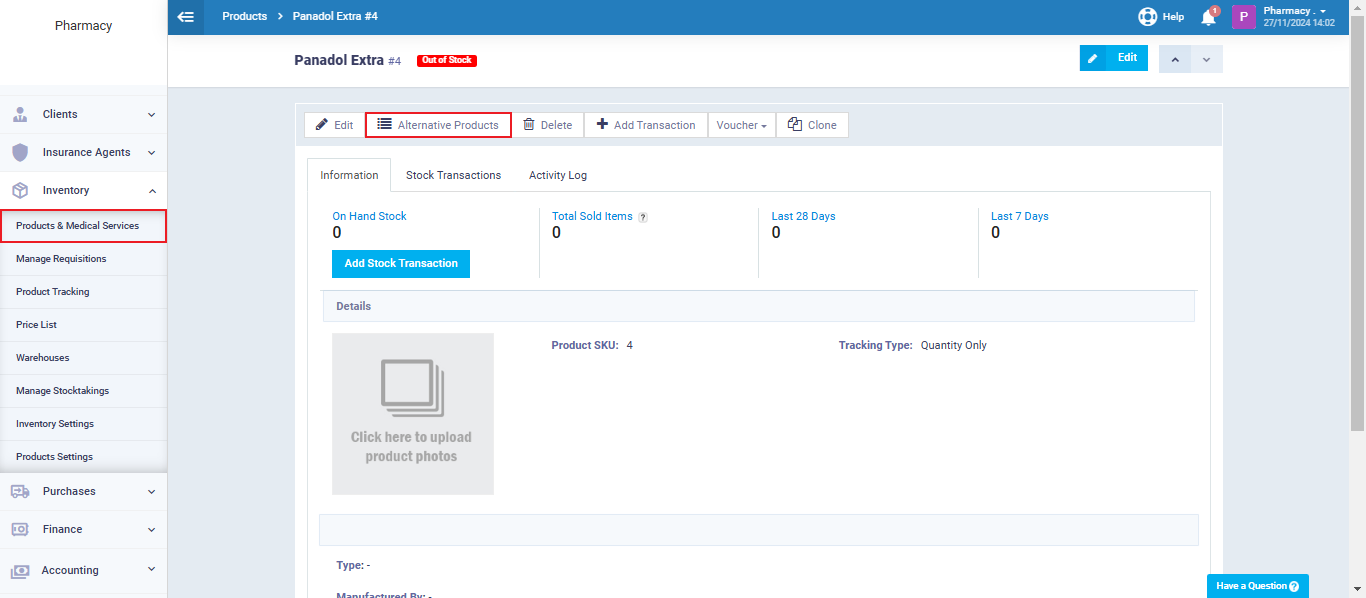Expand the Clients menu chevron
1366x598 pixels.
[151, 114]
